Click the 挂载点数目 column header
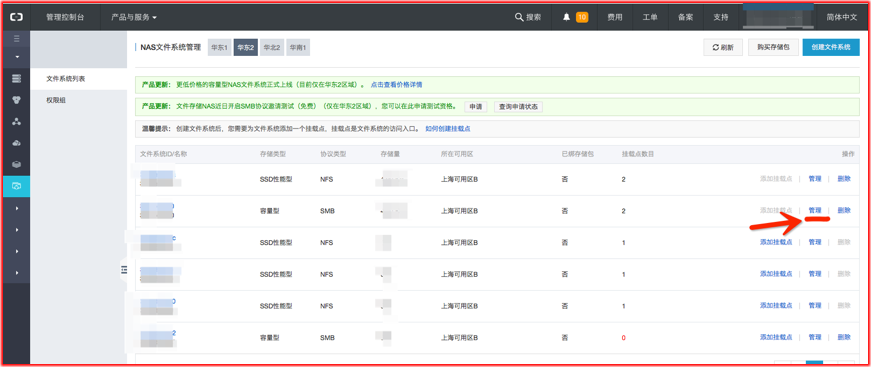Screen dimensions: 871x367 [638, 153]
